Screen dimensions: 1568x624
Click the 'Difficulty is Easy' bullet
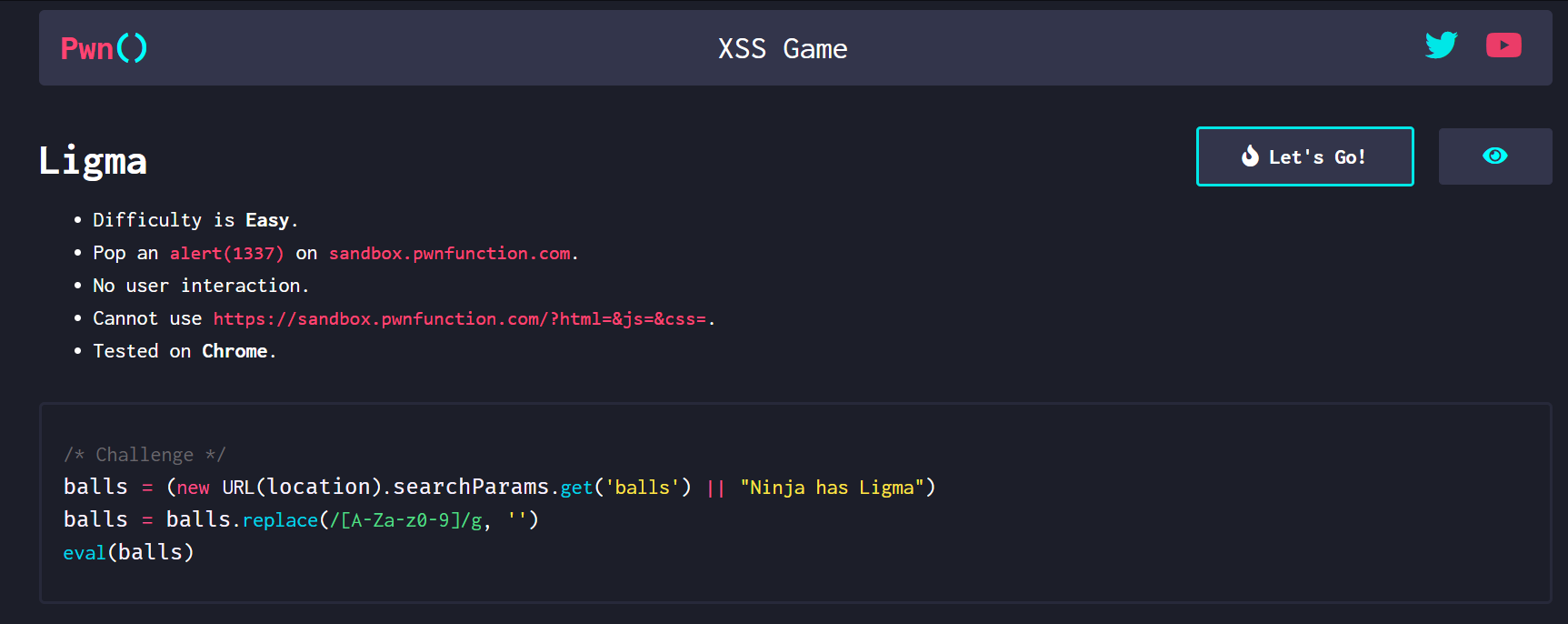195,220
